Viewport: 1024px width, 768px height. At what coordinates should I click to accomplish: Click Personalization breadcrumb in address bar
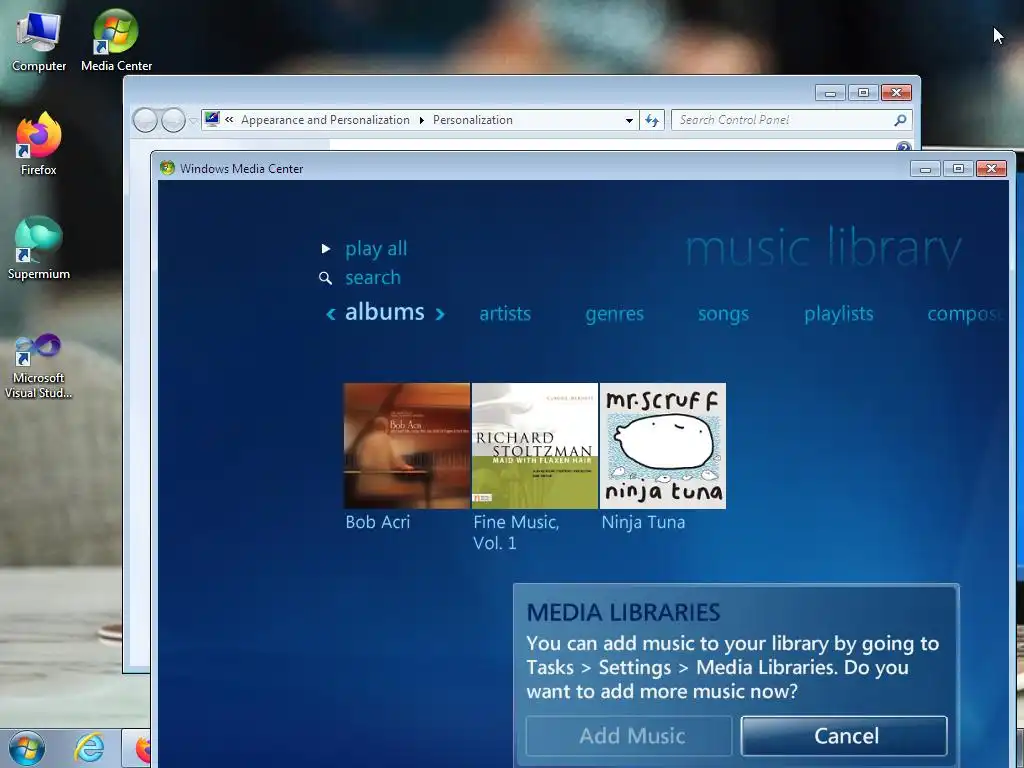coord(473,120)
